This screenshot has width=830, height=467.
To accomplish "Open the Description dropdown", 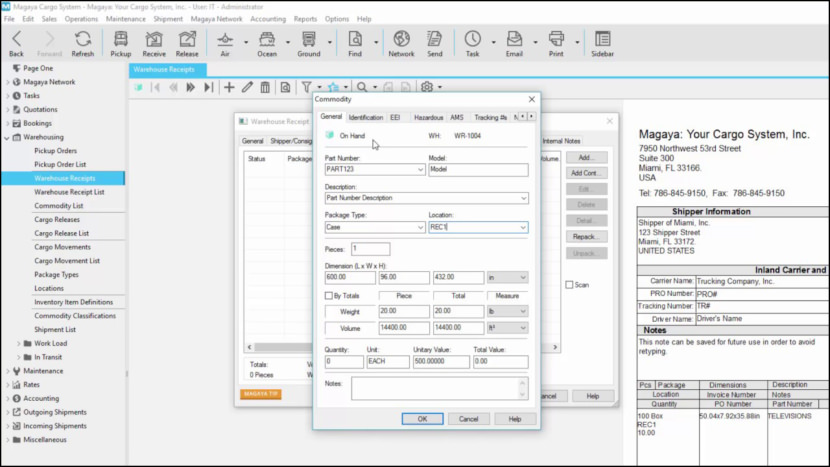I will 524,198.
